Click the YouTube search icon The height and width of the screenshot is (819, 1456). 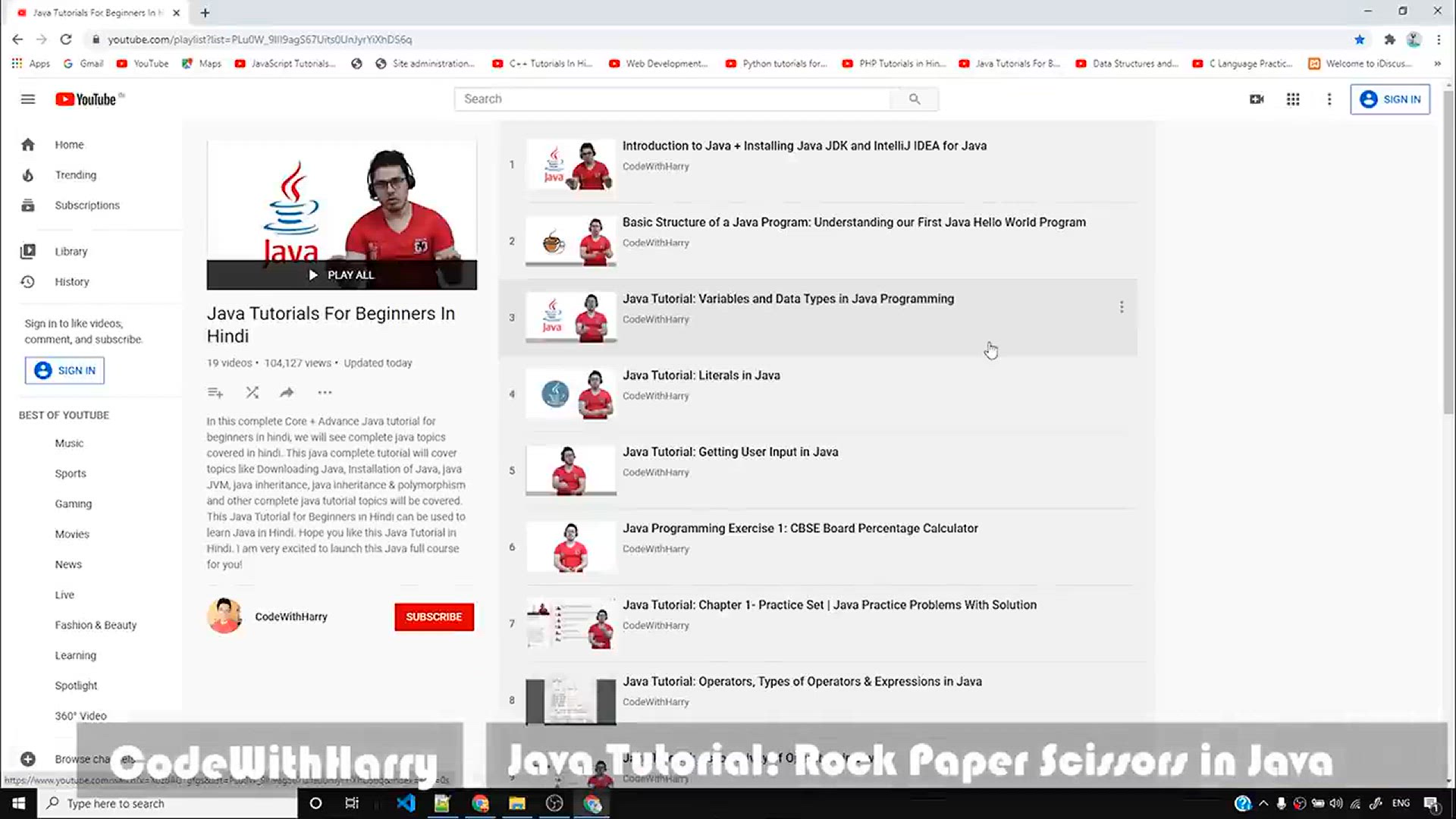914,98
